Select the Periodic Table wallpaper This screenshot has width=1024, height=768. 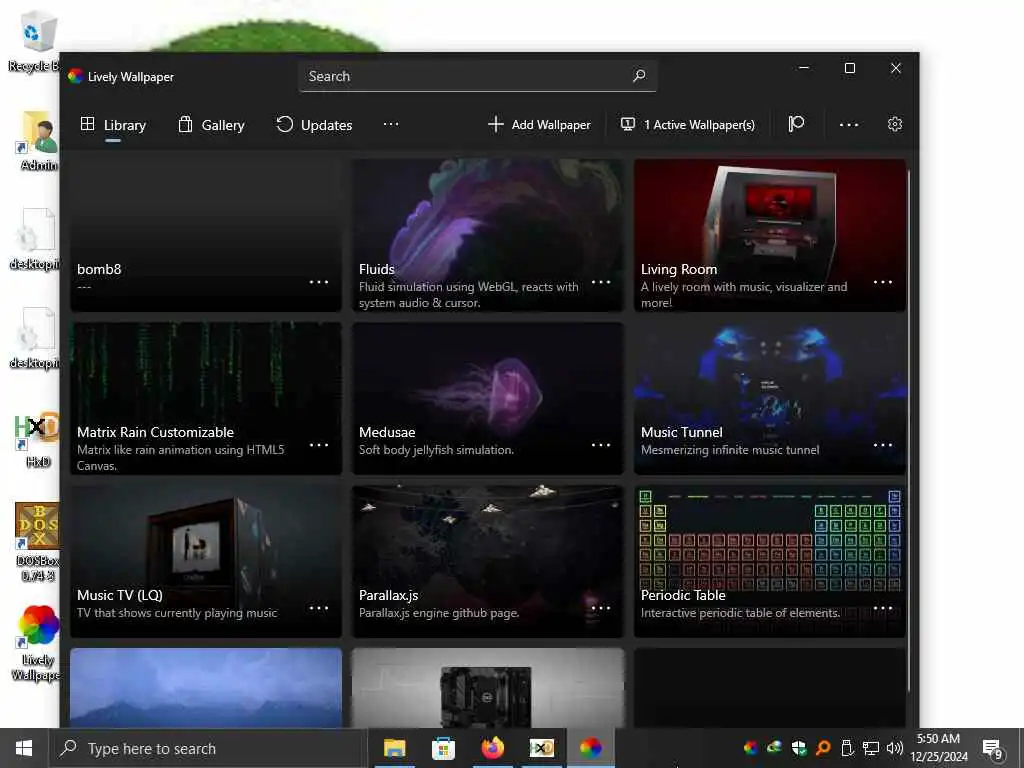(x=770, y=561)
